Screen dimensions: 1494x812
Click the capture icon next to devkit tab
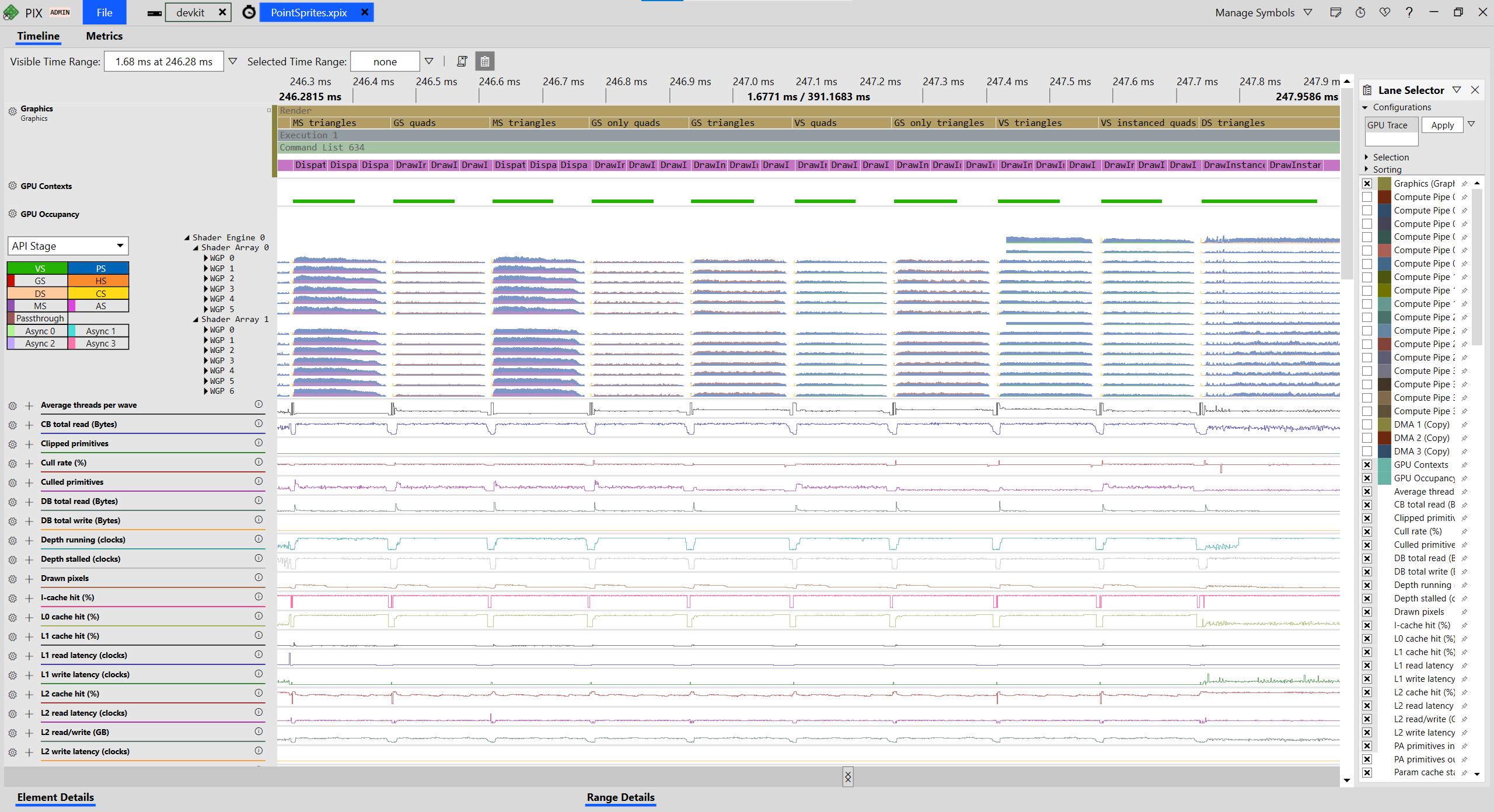[249, 12]
